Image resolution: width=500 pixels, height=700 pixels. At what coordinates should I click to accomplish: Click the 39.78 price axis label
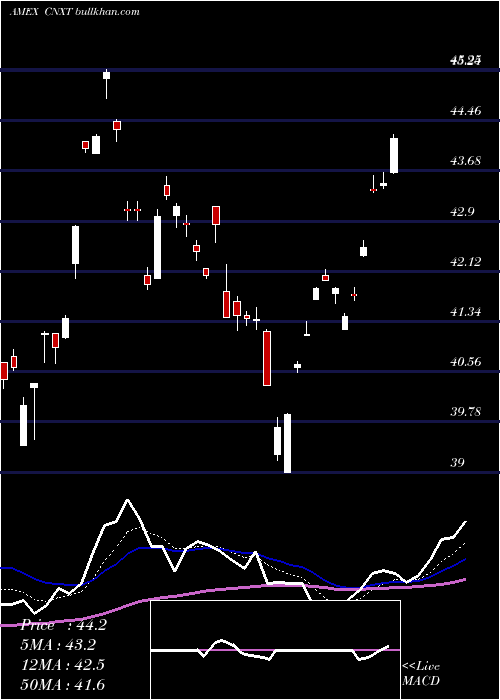click(466, 411)
